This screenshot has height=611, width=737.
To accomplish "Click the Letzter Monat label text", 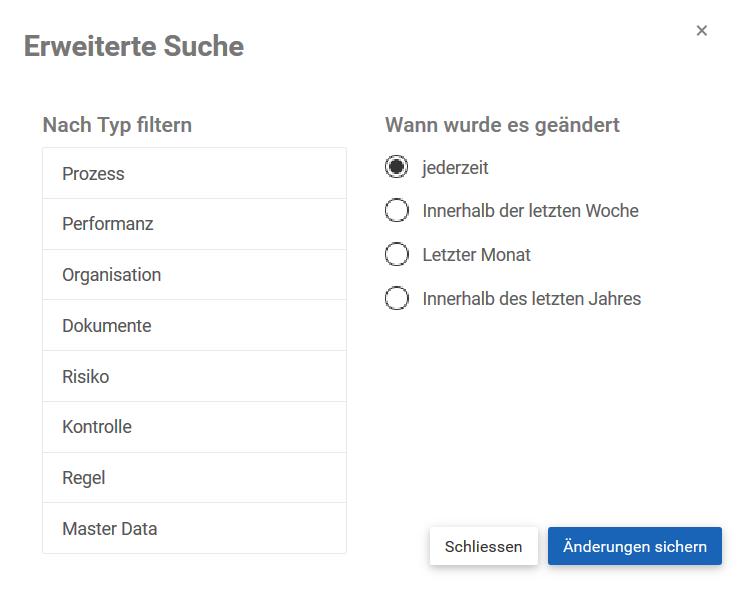I will click(x=476, y=255).
